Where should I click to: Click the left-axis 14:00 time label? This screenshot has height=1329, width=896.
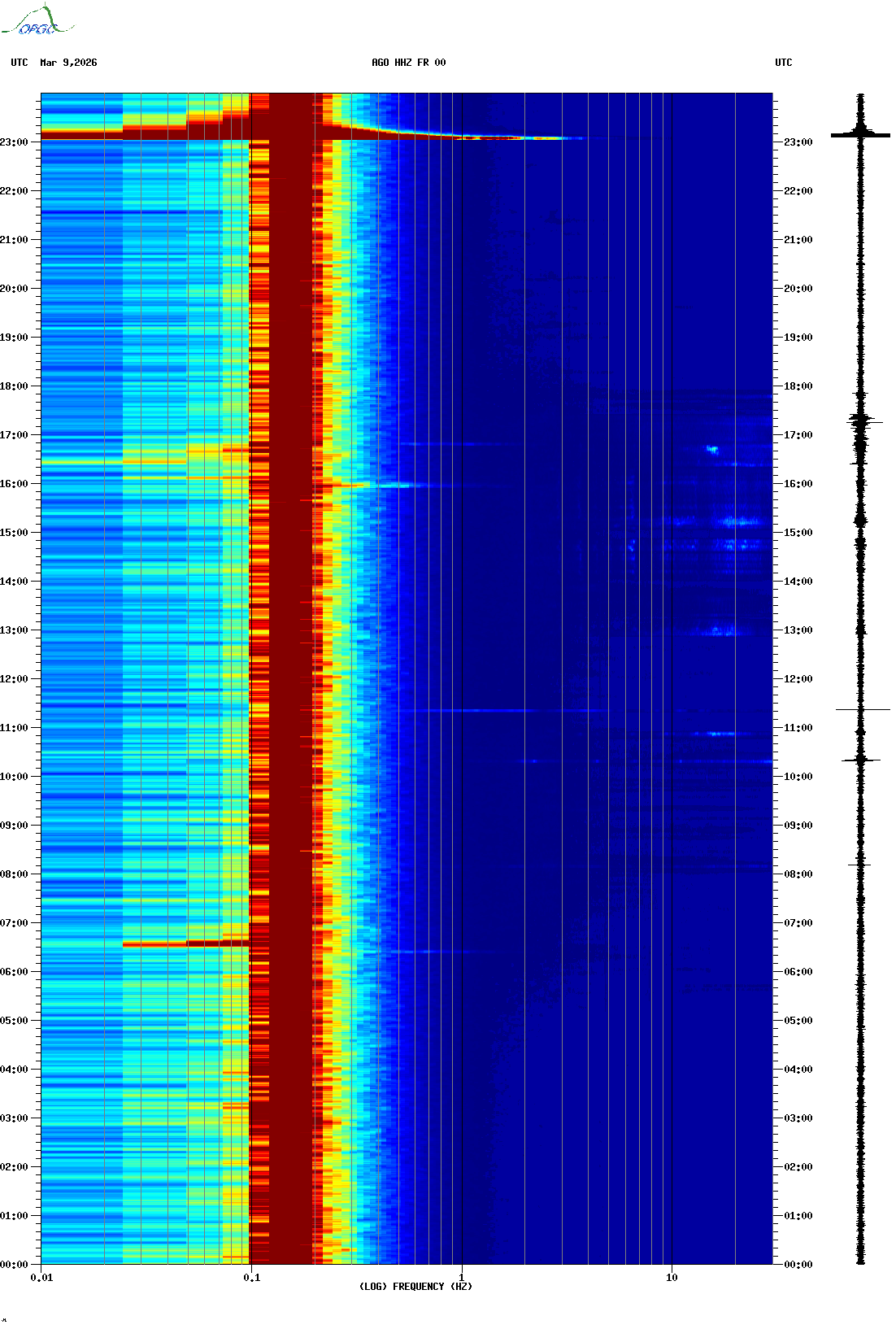[x=14, y=582]
